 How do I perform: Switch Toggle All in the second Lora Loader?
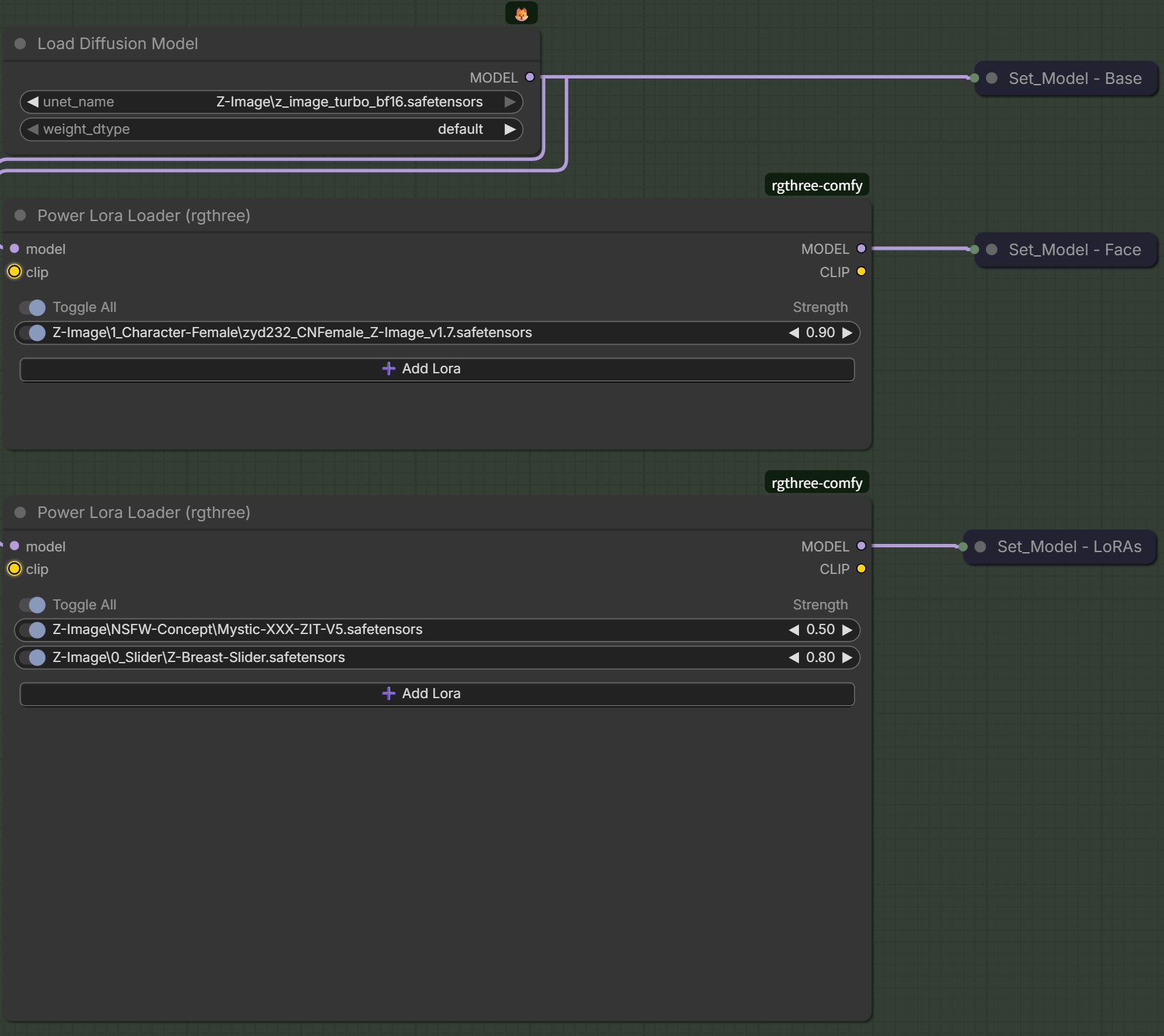coord(33,605)
